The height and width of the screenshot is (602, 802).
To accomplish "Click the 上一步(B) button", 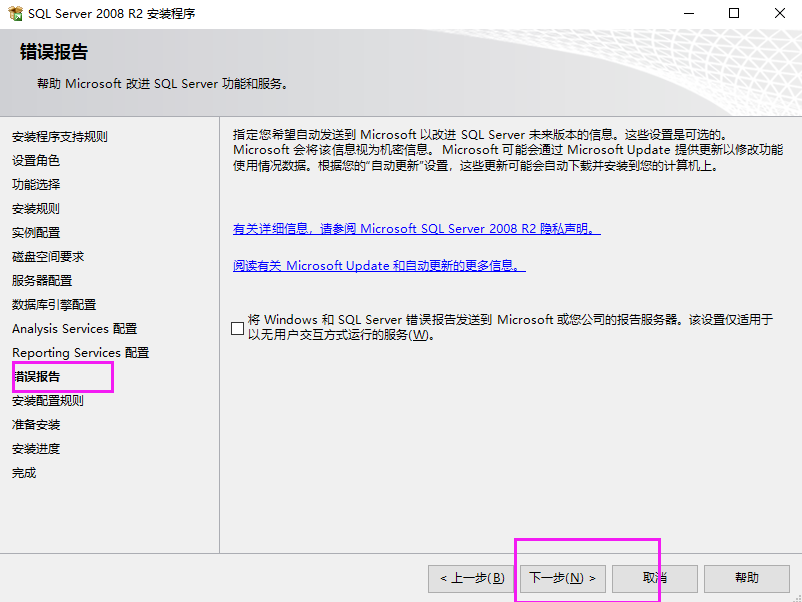I will (x=469, y=578).
